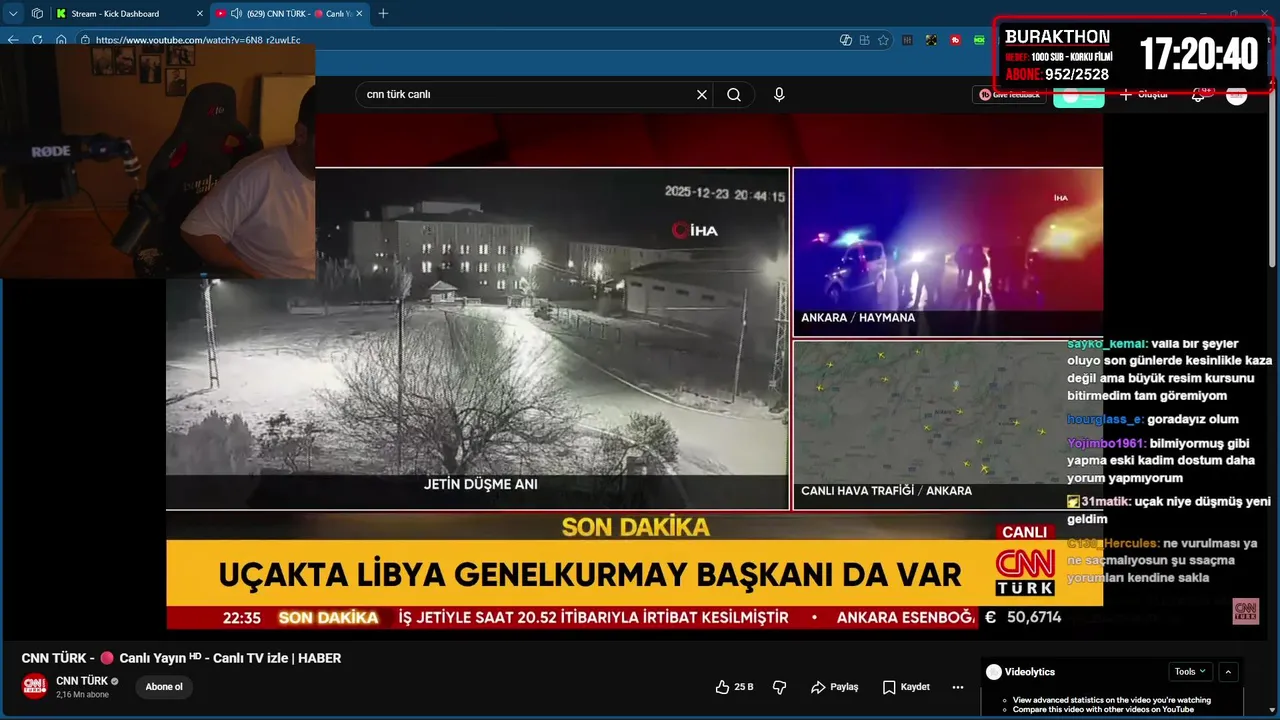The width and height of the screenshot is (1280, 720).
Task: Click the Abone ol subscribe button
Action: point(164,687)
